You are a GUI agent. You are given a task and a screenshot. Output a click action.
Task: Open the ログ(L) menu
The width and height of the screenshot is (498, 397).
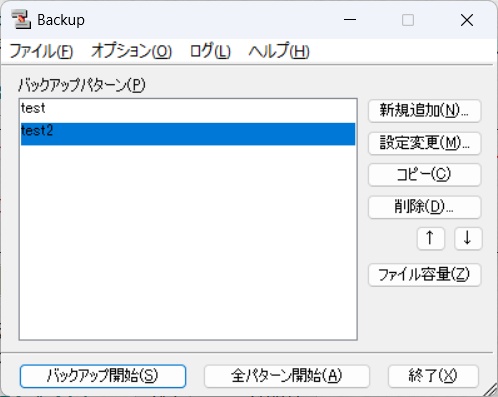pyautogui.click(x=210, y=51)
